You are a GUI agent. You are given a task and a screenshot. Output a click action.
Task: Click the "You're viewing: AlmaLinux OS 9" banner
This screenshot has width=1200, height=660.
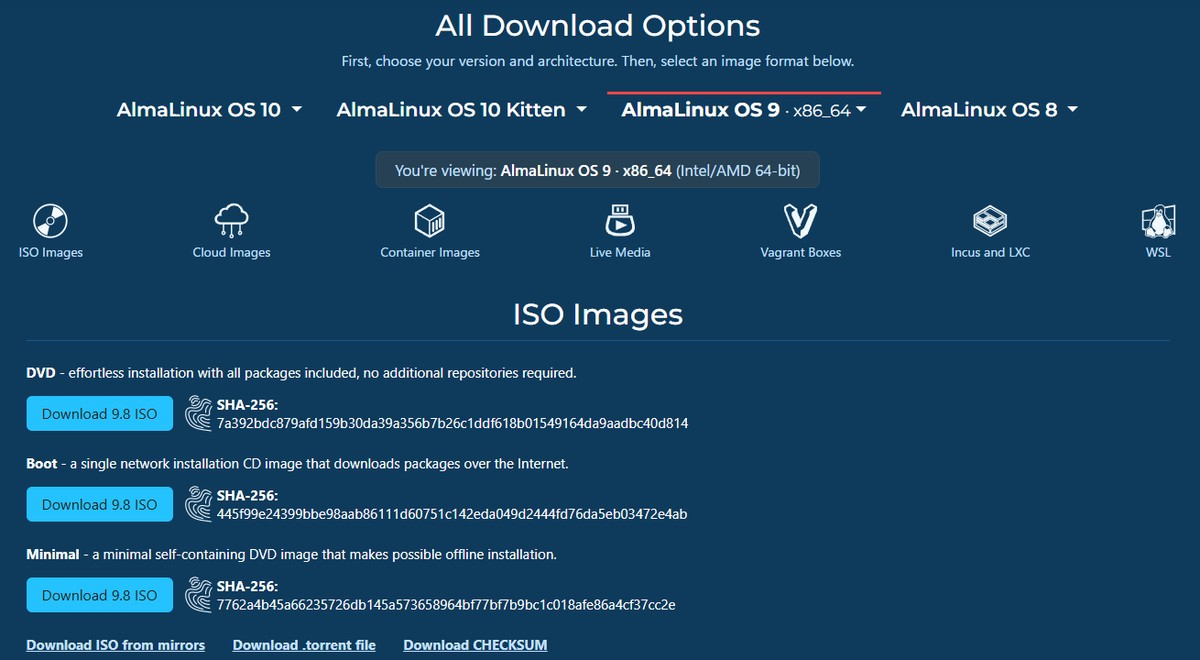coord(597,170)
